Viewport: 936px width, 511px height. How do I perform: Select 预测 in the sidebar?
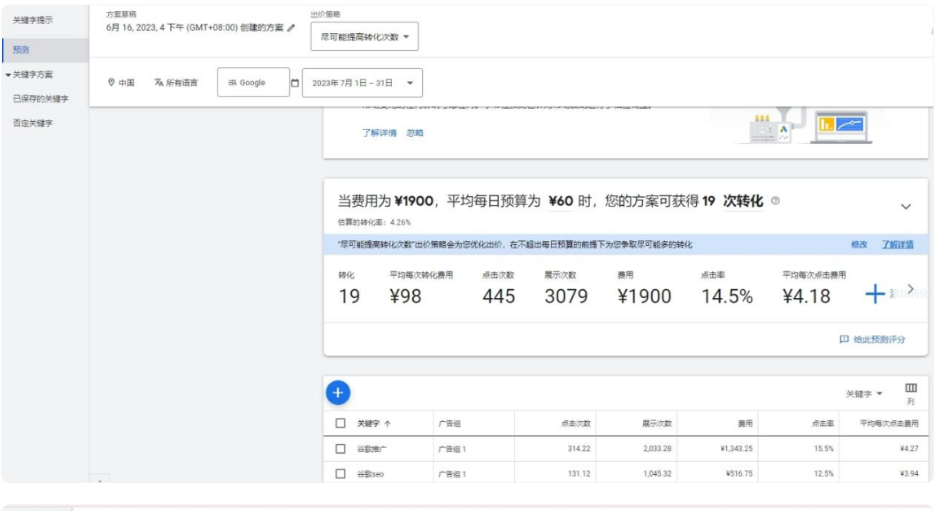click(x=21, y=50)
